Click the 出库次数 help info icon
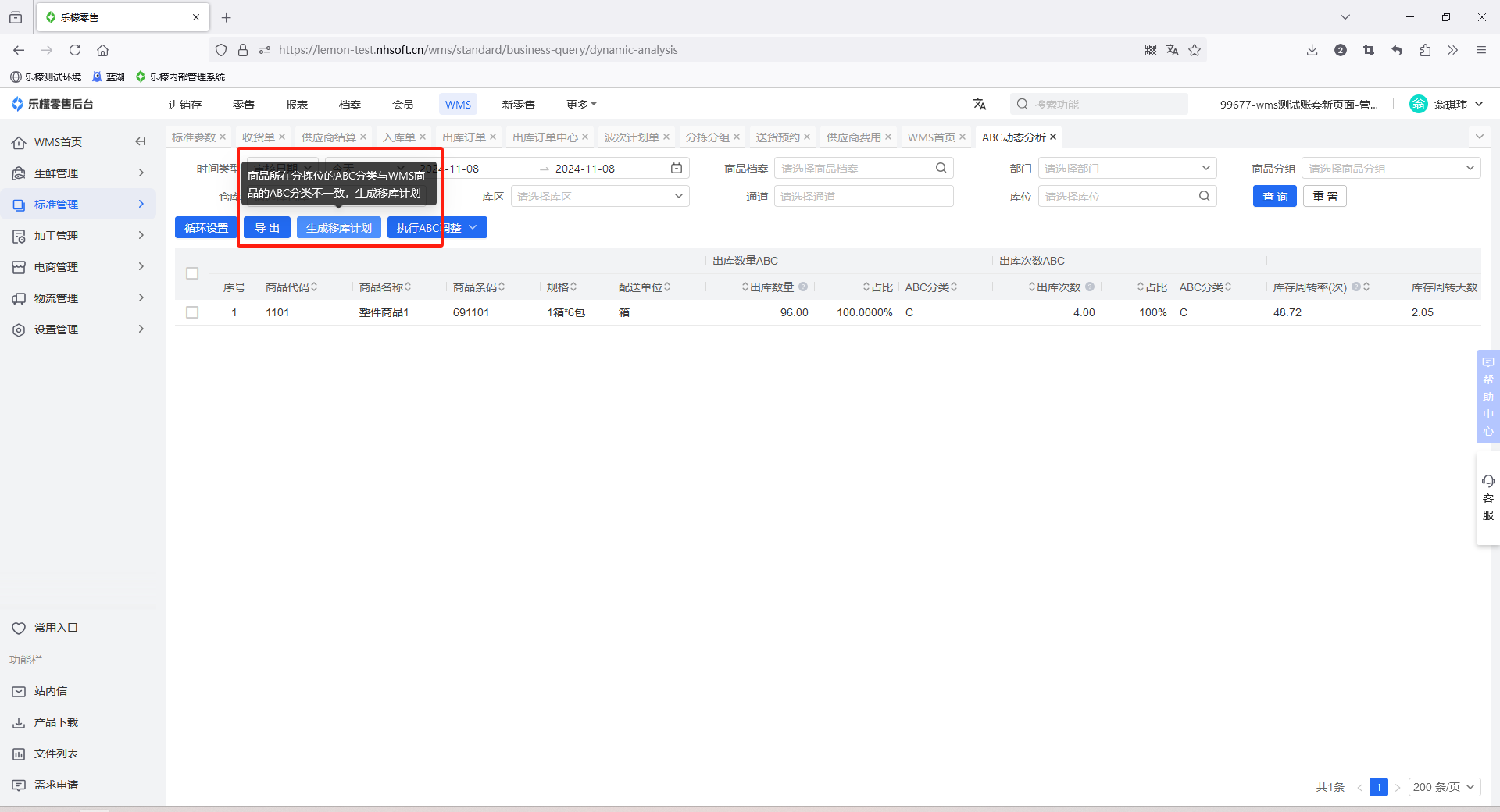Screen dimensions: 1500x812 tap(1090, 287)
